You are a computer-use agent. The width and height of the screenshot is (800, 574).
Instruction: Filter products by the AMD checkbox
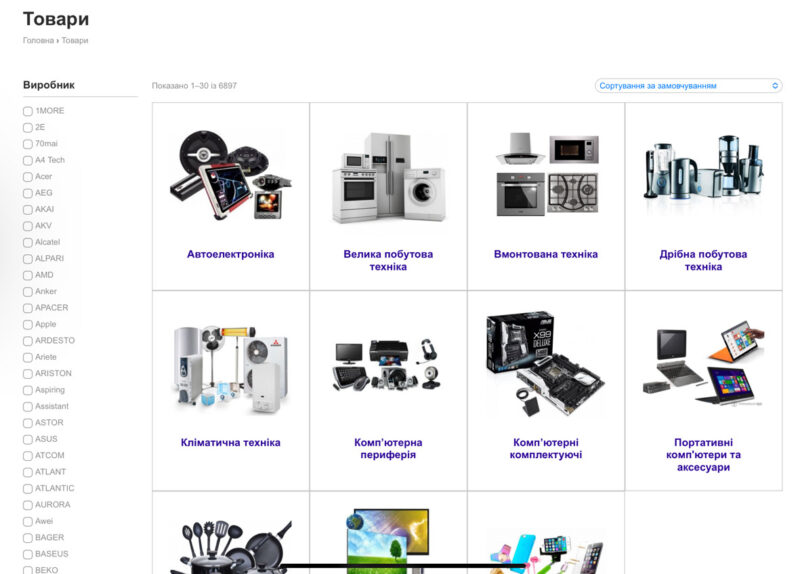(28, 275)
